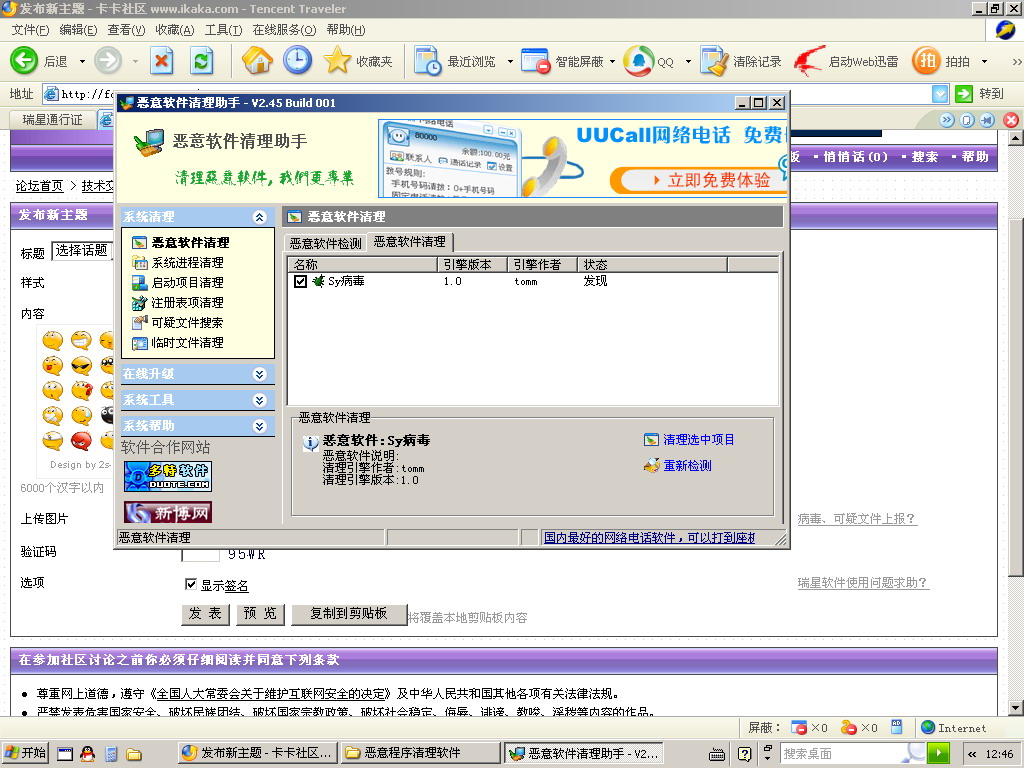This screenshot has height=768, width=1024.
Task: Click the 瑞星软件使用问题求助? link
Action: pos(862,583)
